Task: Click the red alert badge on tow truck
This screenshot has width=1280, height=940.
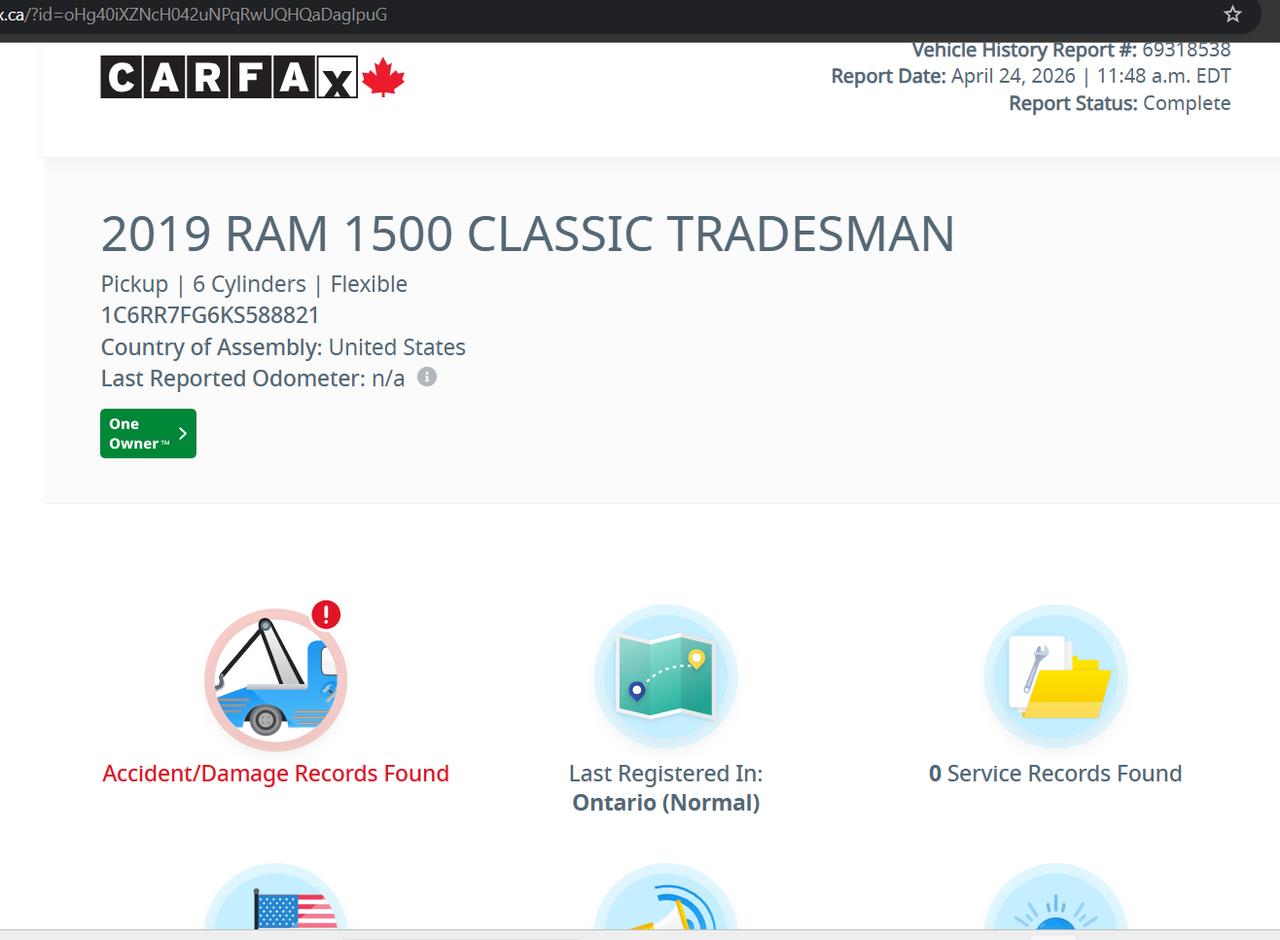Action: pyautogui.click(x=326, y=614)
